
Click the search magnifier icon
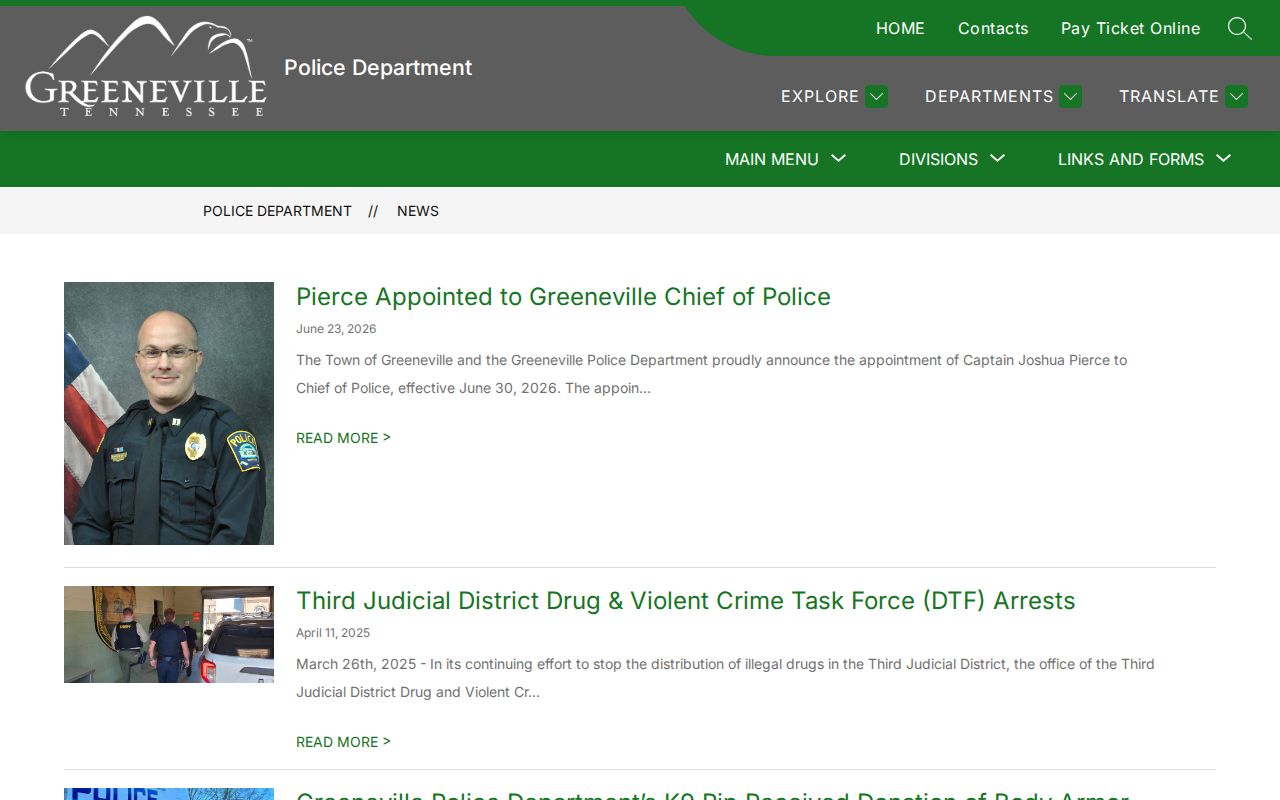coord(1239,28)
